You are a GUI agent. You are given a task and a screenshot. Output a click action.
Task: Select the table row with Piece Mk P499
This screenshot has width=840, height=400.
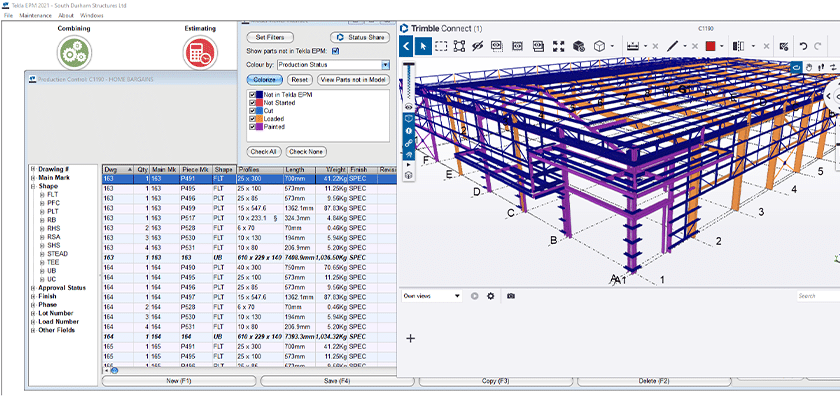point(249,208)
